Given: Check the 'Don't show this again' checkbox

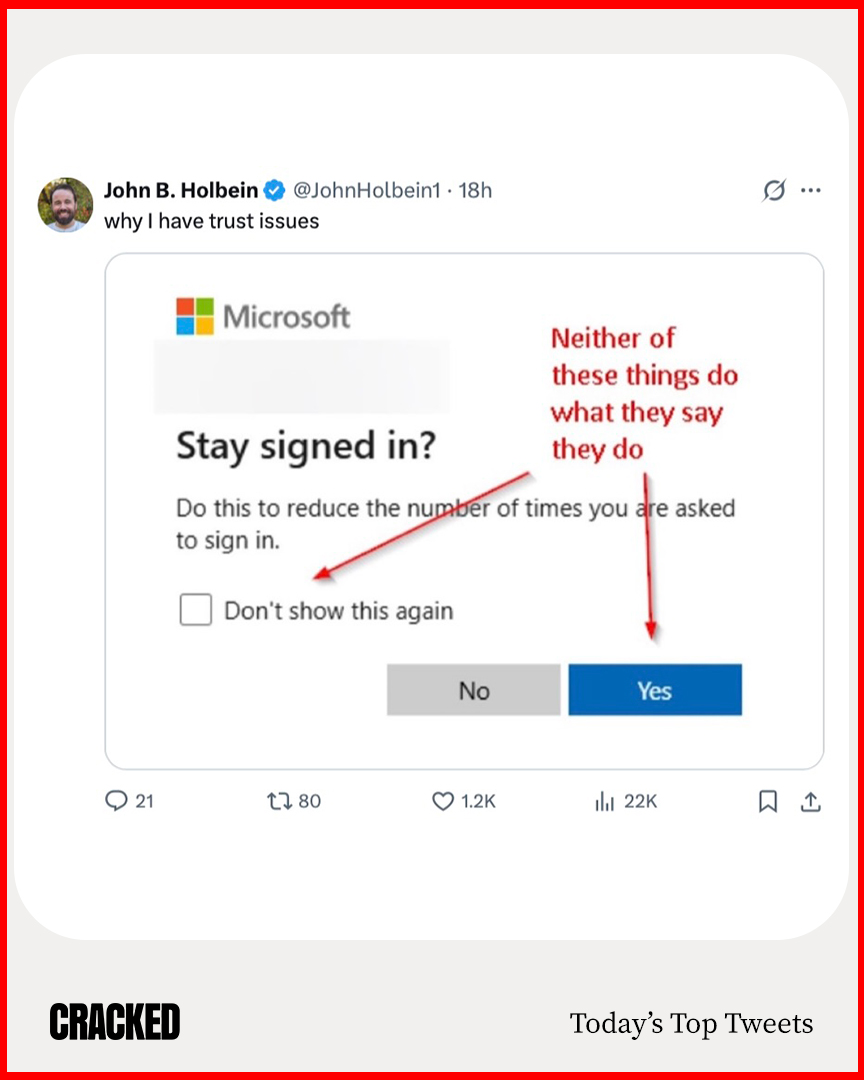Looking at the screenshot, I should pyautogui.click(x=196, y=609).
